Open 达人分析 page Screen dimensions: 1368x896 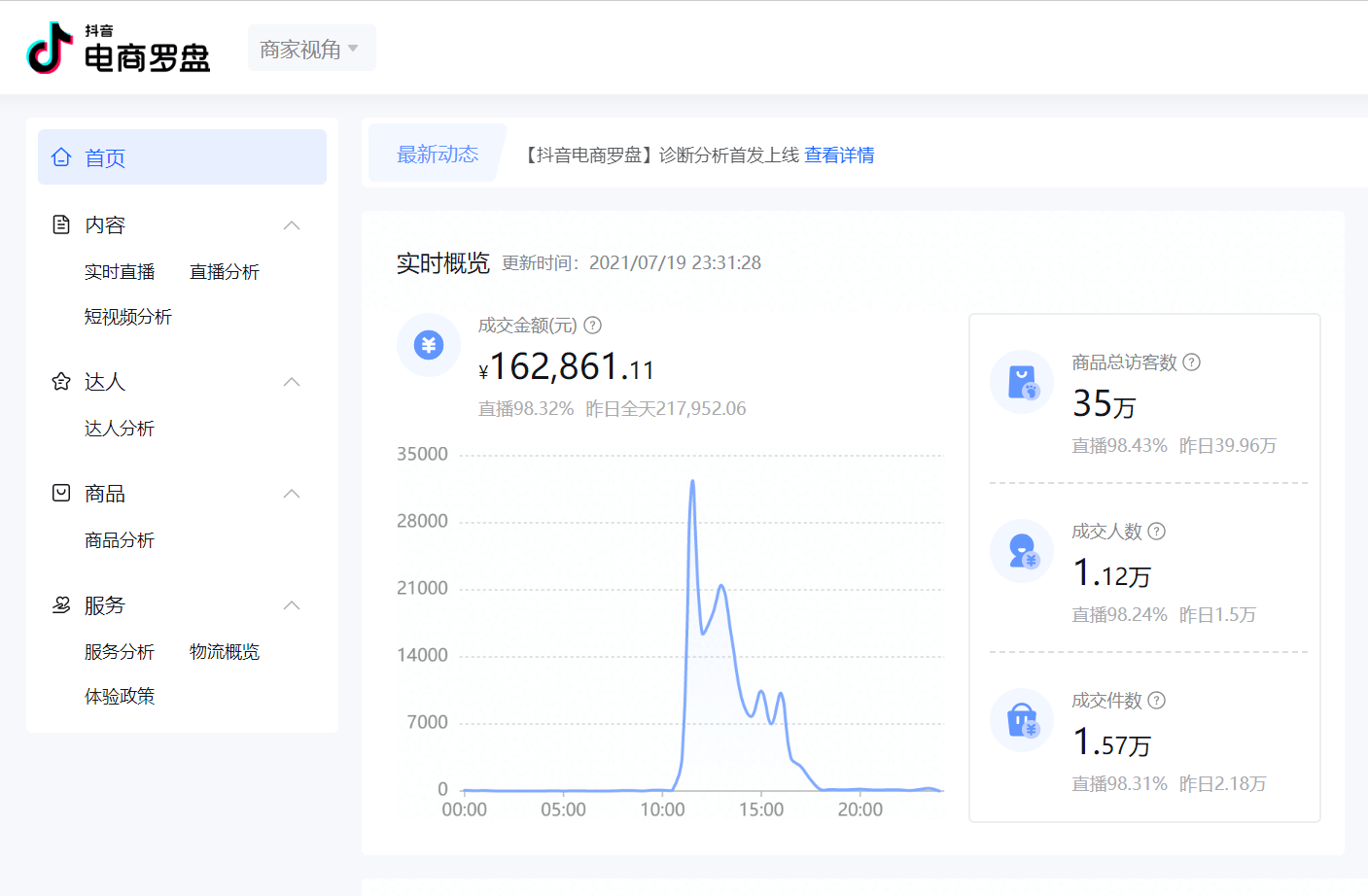pos(120,429)
